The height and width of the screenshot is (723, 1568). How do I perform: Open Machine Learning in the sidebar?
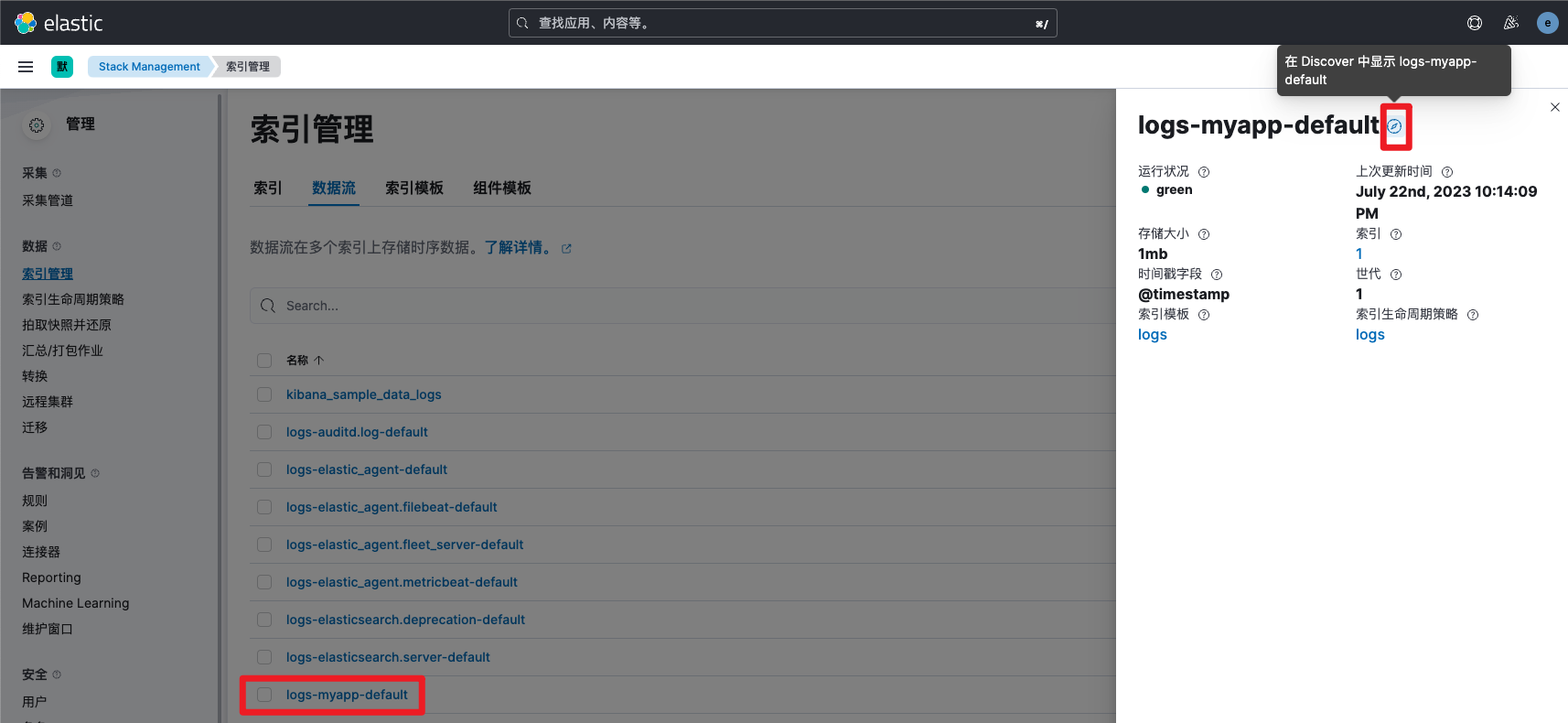click(76, 603)
